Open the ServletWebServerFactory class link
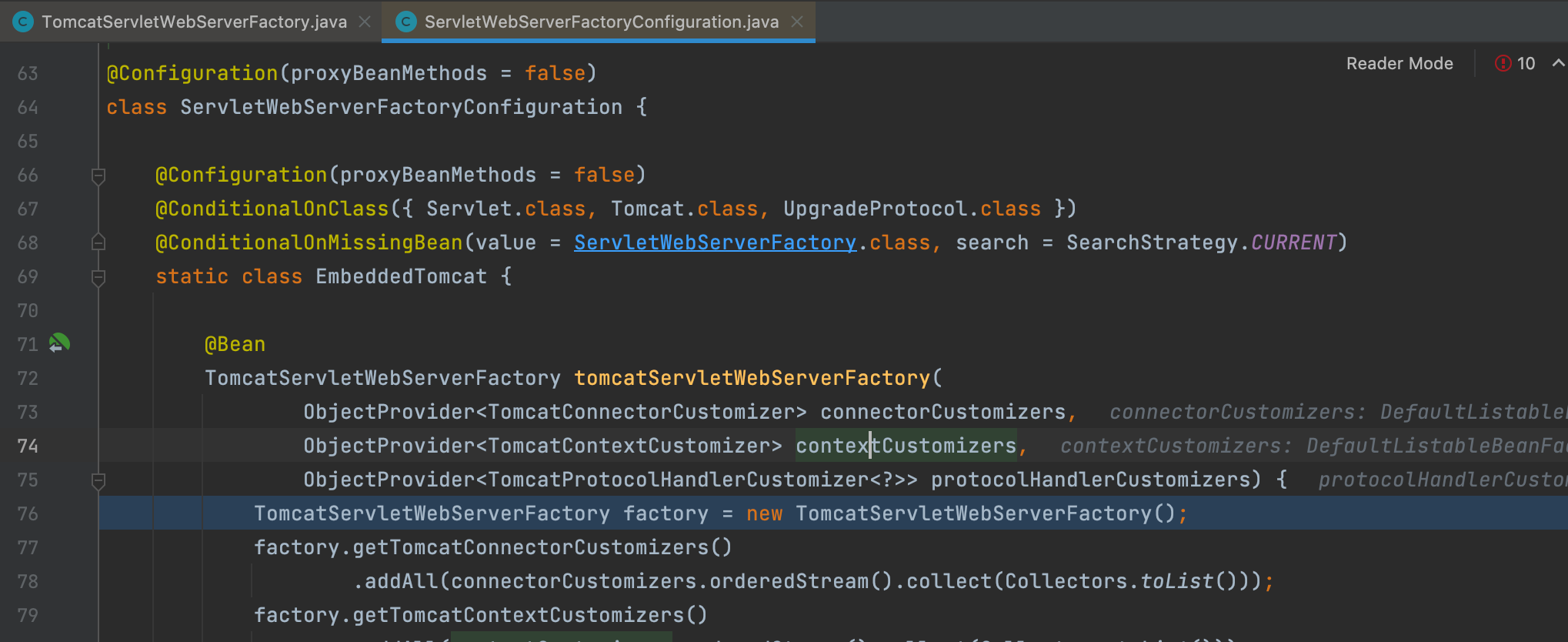The image size is (1568, 642). point(715,242)
